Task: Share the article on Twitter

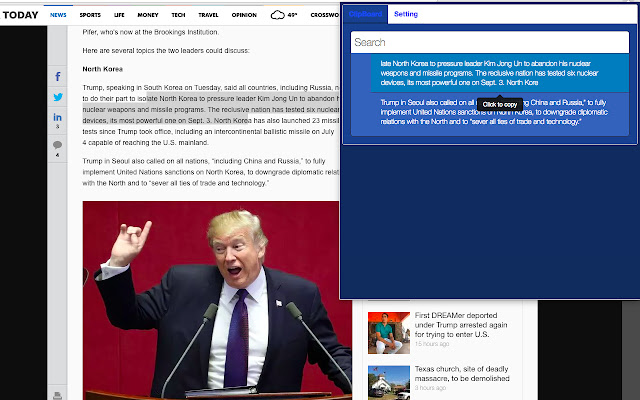Action: click(x=58, y=97)
